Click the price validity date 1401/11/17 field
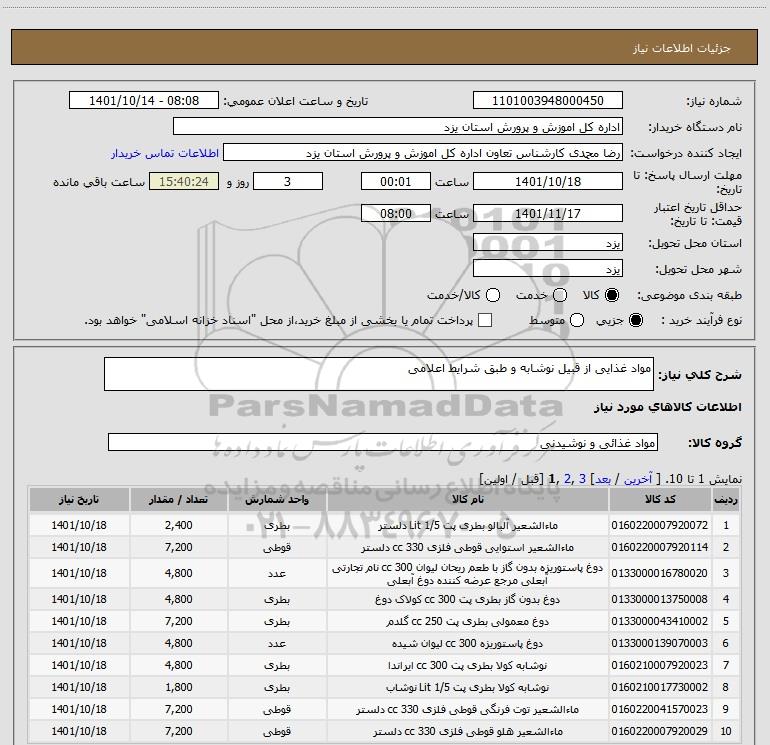 point(548,213)
